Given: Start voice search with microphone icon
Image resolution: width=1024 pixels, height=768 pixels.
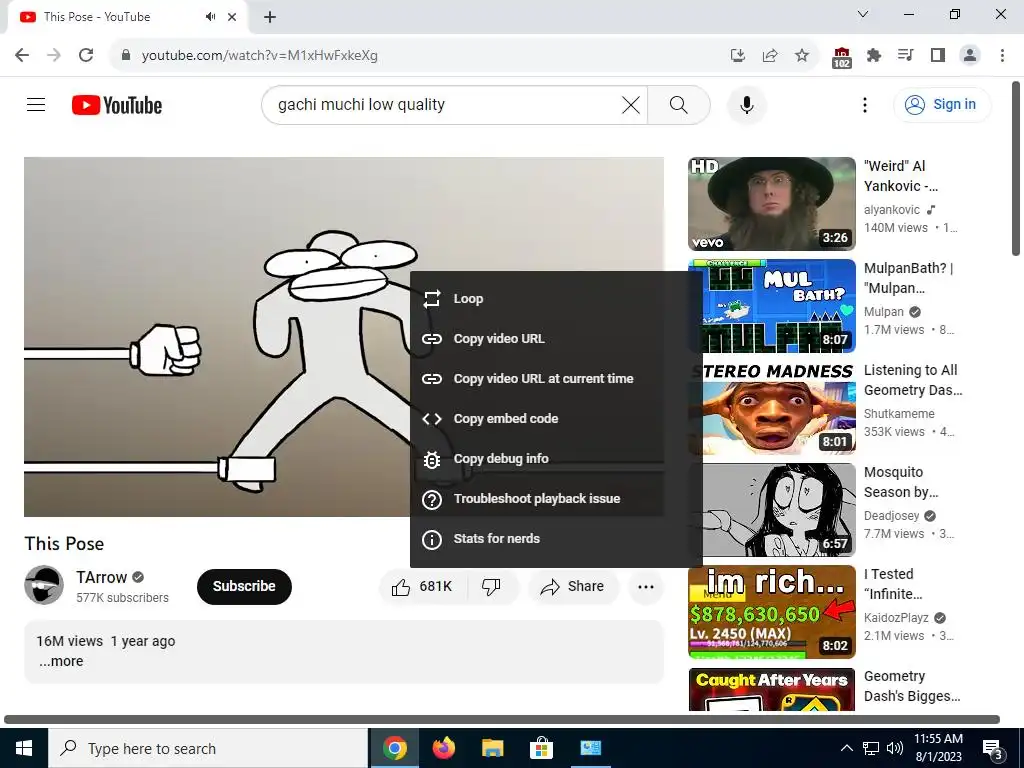Looking at the screenshot, I should pyautogui.click(x=746, y=104).
